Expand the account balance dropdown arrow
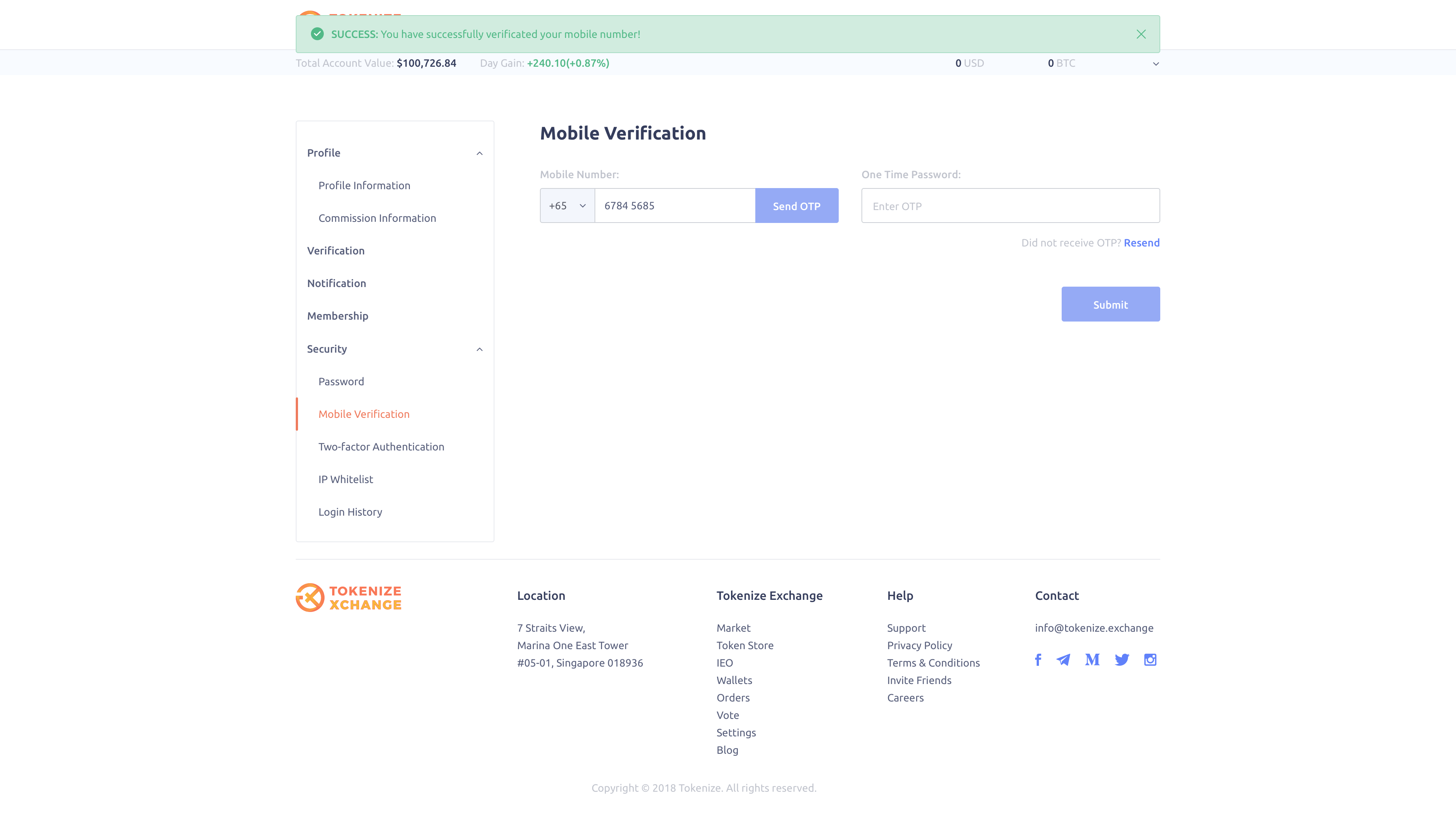This screenshot has height=819, width=1456. pyautogui.click(x=1155, y=63)
